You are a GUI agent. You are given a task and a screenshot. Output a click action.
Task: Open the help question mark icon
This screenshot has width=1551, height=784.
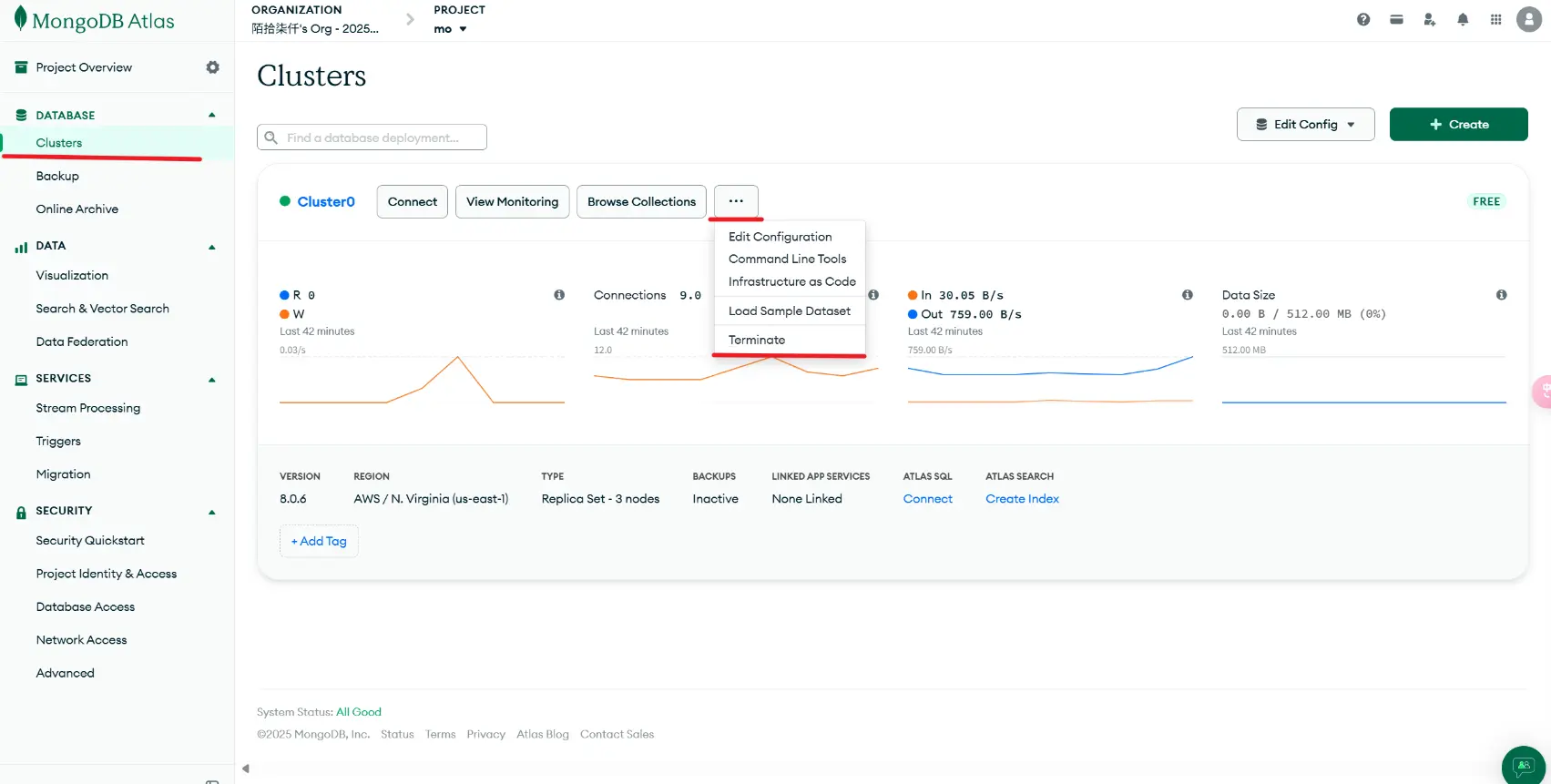1362,20
